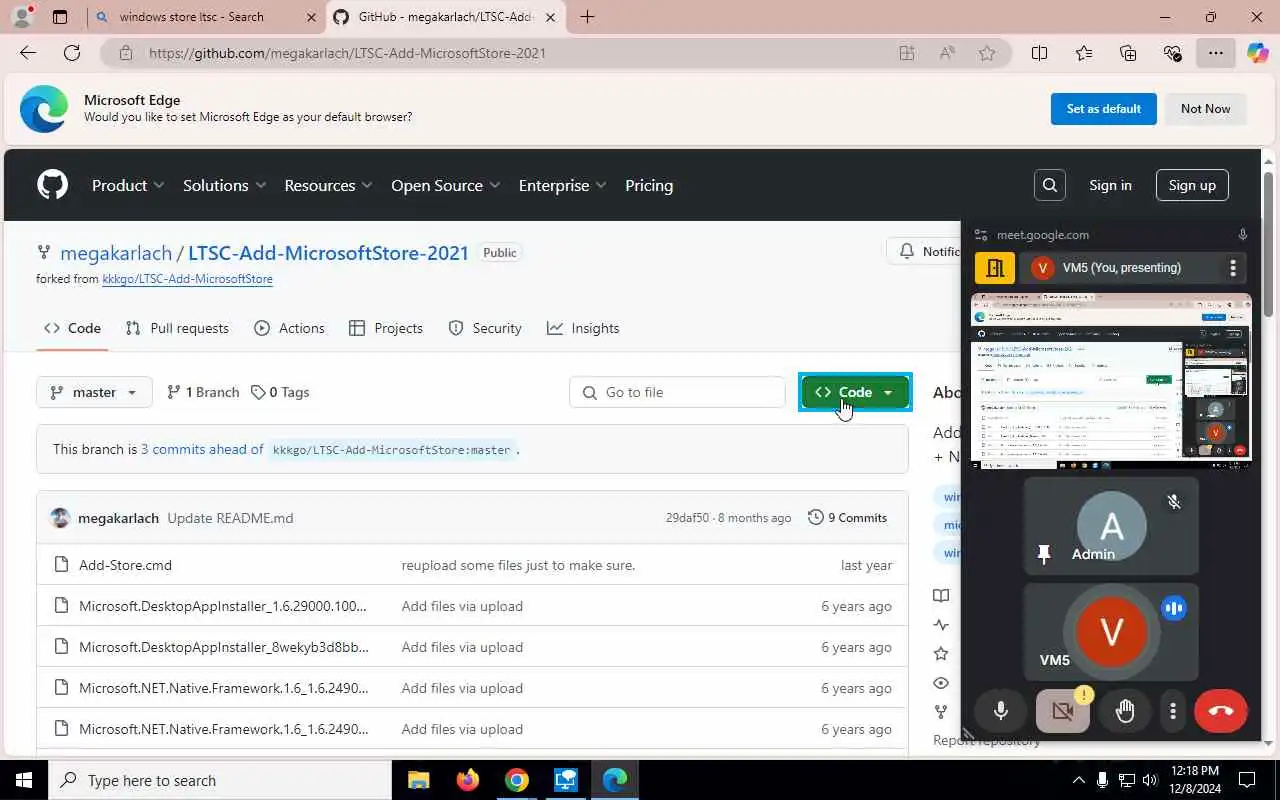Open Edge split screen icon
Viewport: 1280px width, 800px height.
[1039, 53]
